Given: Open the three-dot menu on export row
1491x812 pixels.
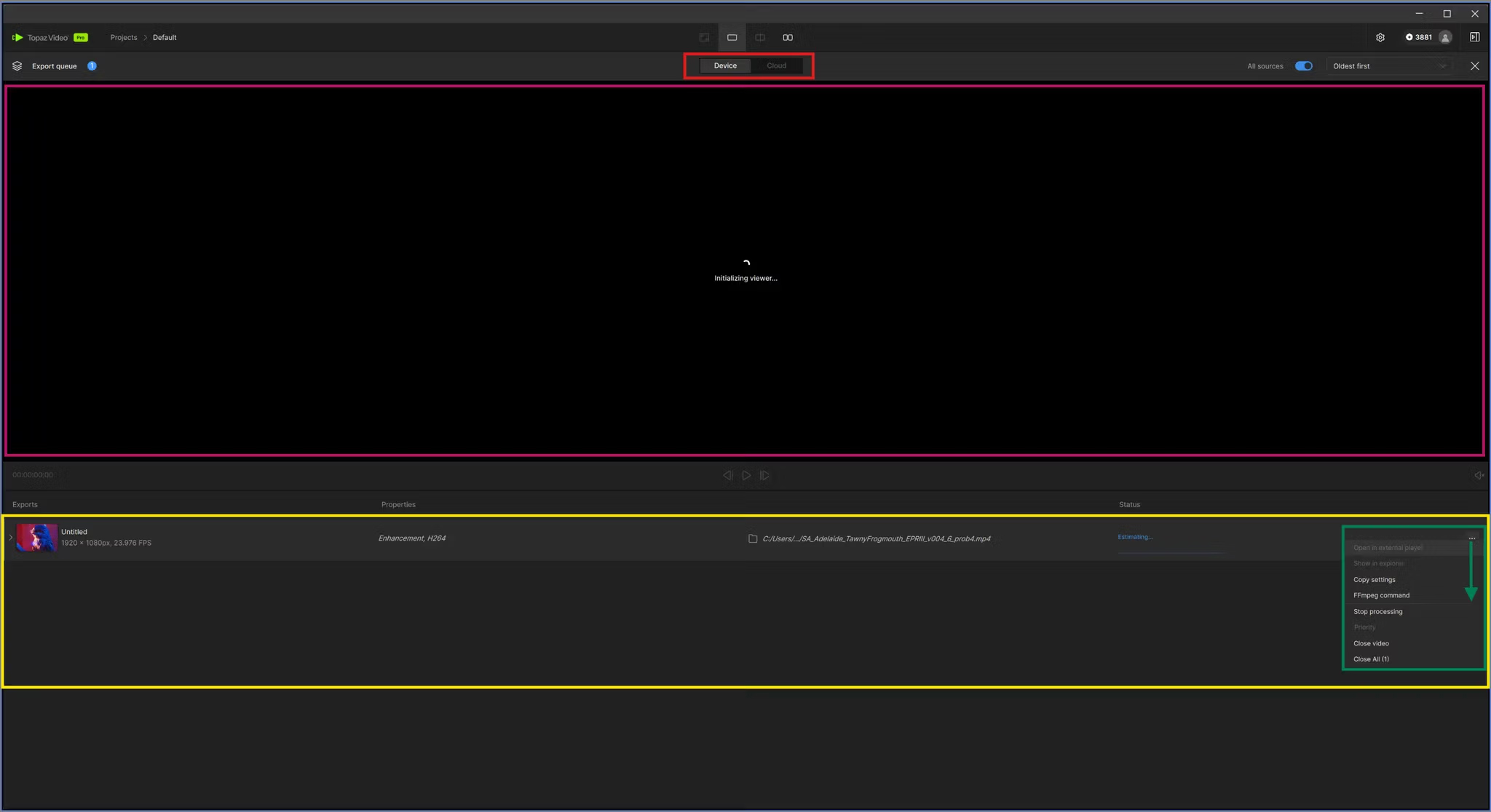Looking at the screenshot, I should pos(1471,538).
